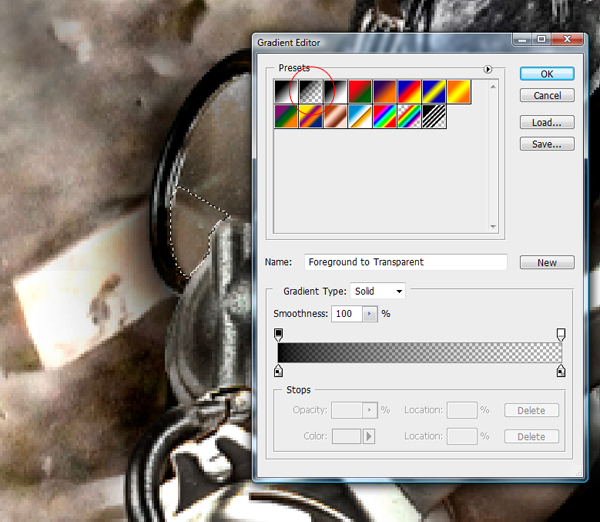Select the Blue, Red, Yellow gradient preset
600x522 pixels.
(x=409, y=91)
